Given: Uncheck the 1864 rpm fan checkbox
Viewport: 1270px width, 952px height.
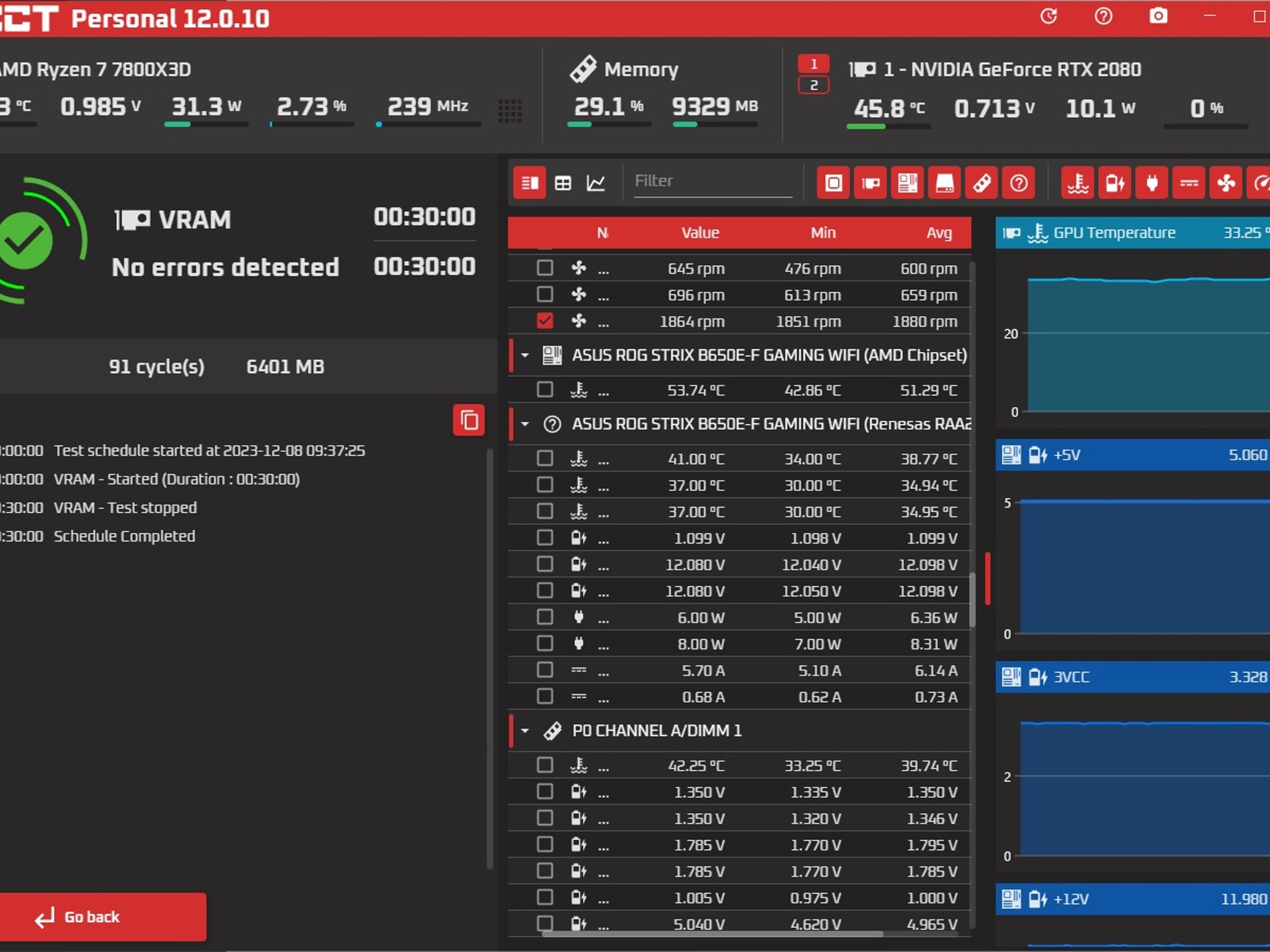Looking at the screenshot, I should pyautogui.click(x=544, y=321).
